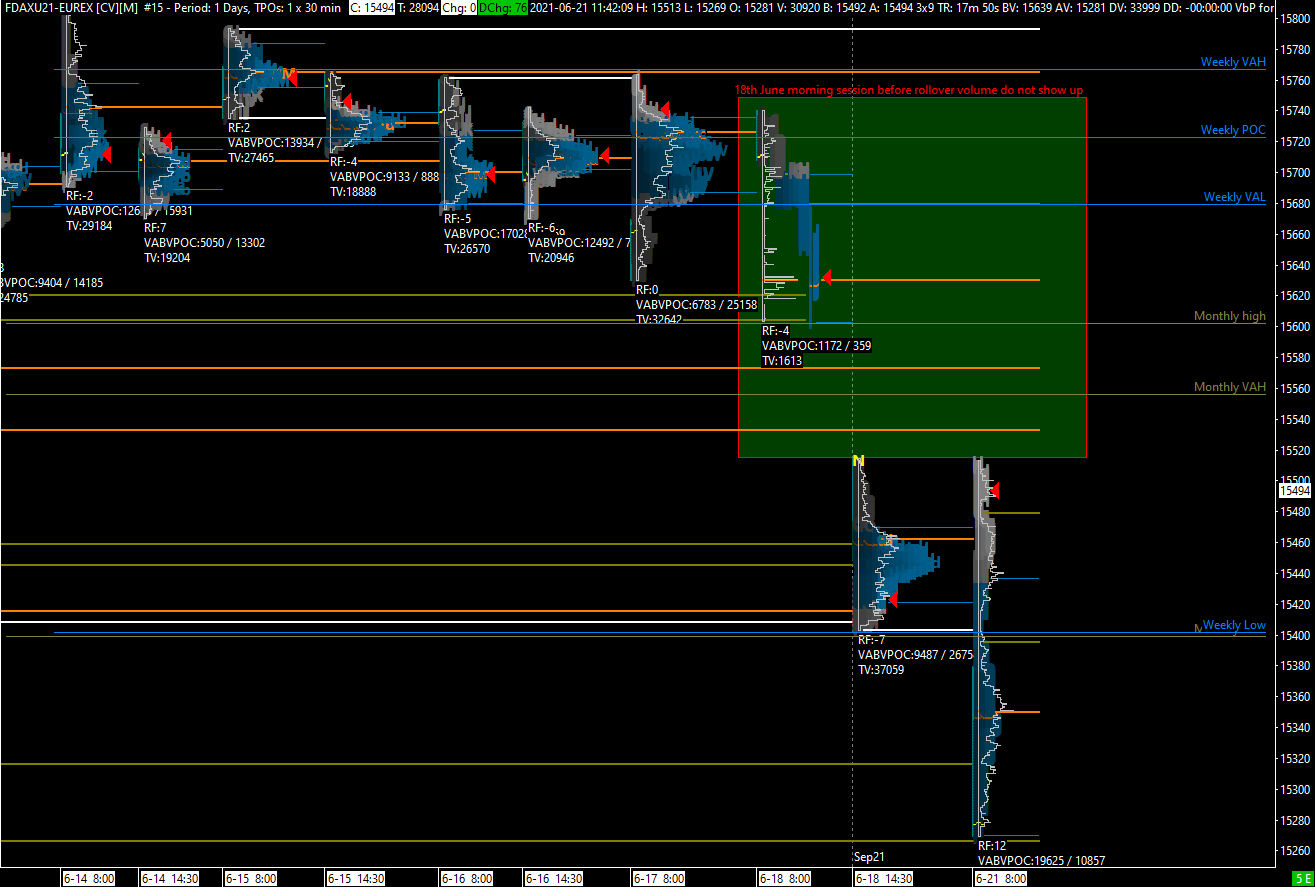The width and height of the screenshot is (1315, 887).
Task: Click the yellow 'N' marker atop 6-18 14:30 profile
Action: pyautogui.click(x=858, y=461)
